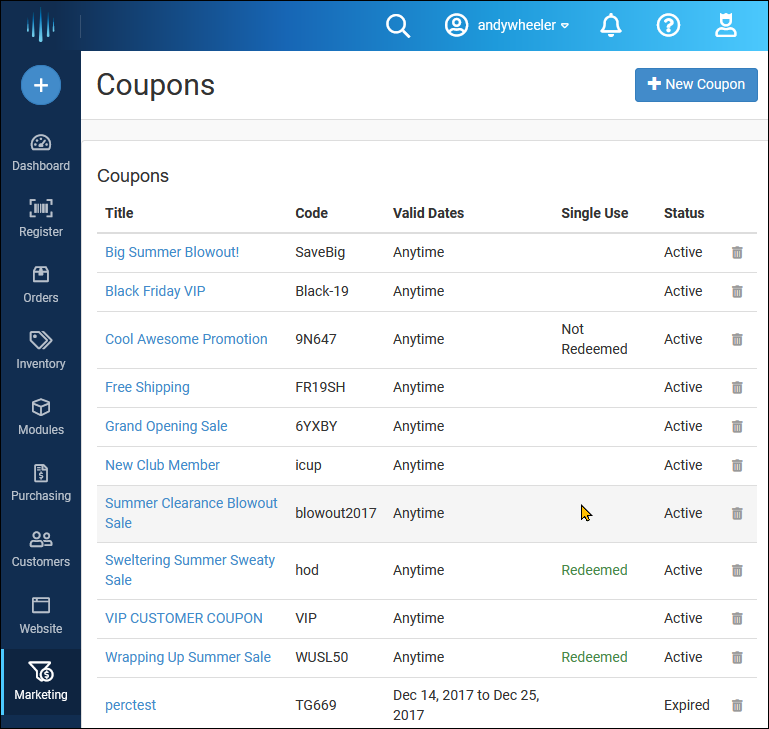Delete the Free Shipping coupon
Screen dimensions: 769x729
737,388
